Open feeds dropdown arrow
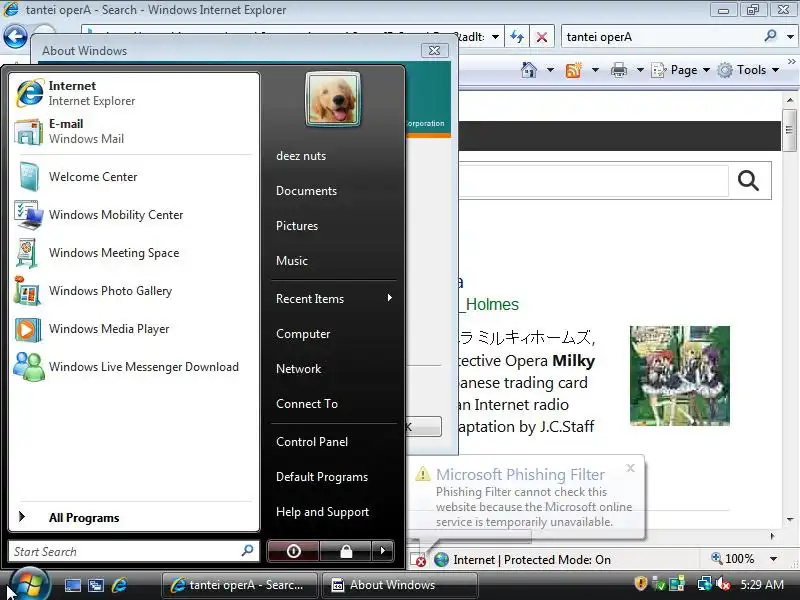 [595, 70]
